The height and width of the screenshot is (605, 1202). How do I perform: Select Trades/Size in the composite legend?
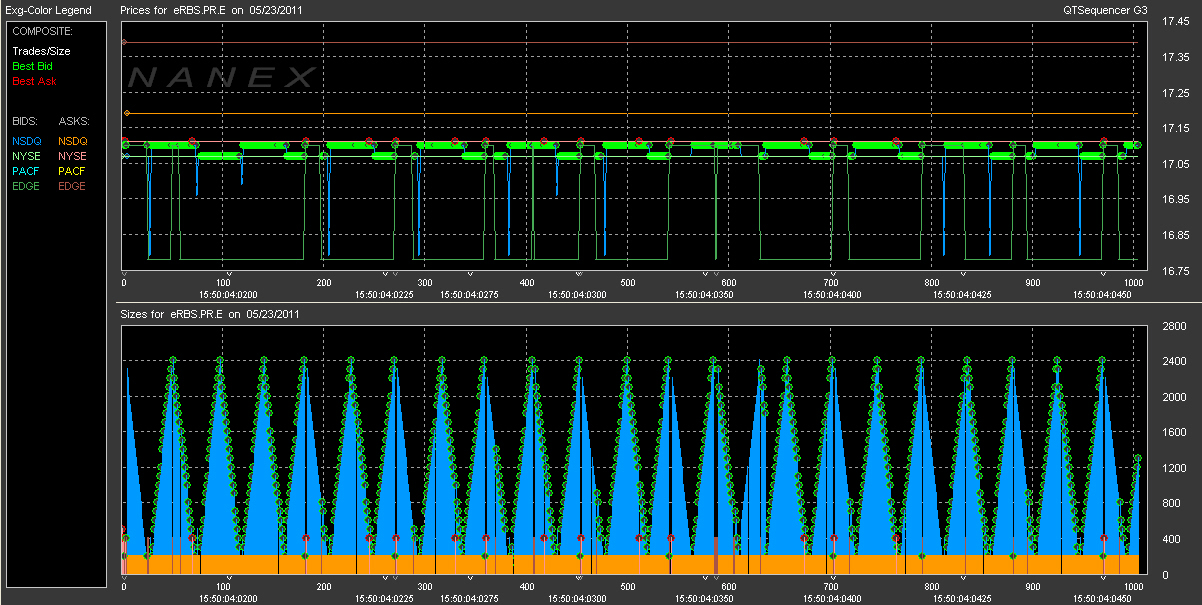click(42, 51)
